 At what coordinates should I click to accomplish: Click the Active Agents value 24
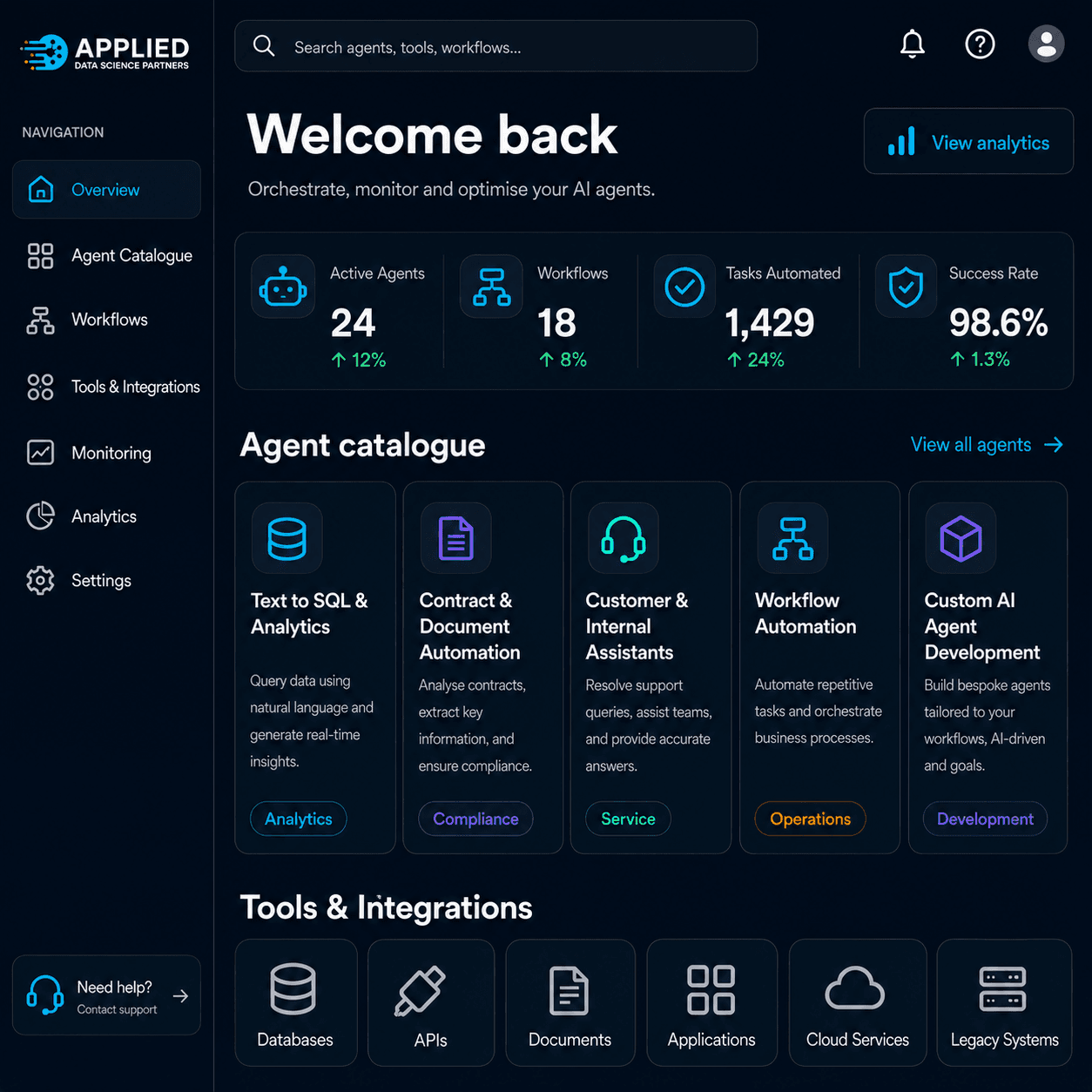353,323
